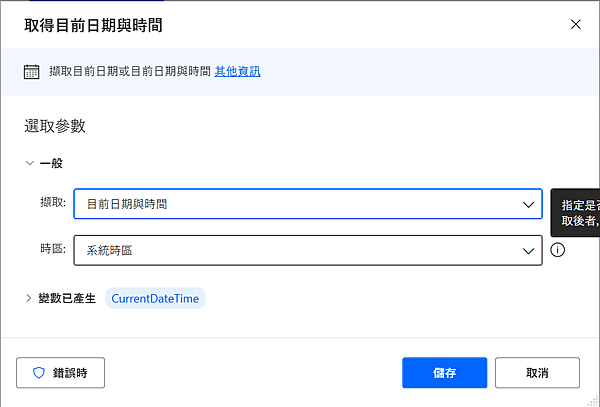Collapse the 一般 section chevron
Viewport: 600px width, 407px height.
30,162
